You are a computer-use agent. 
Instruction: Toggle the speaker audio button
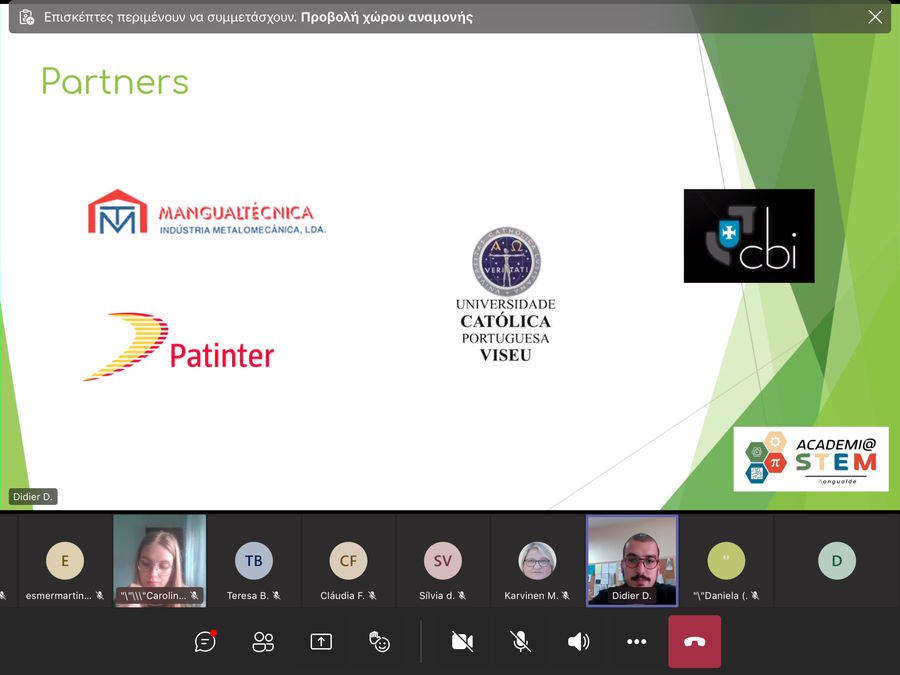(x=578, y=642)
